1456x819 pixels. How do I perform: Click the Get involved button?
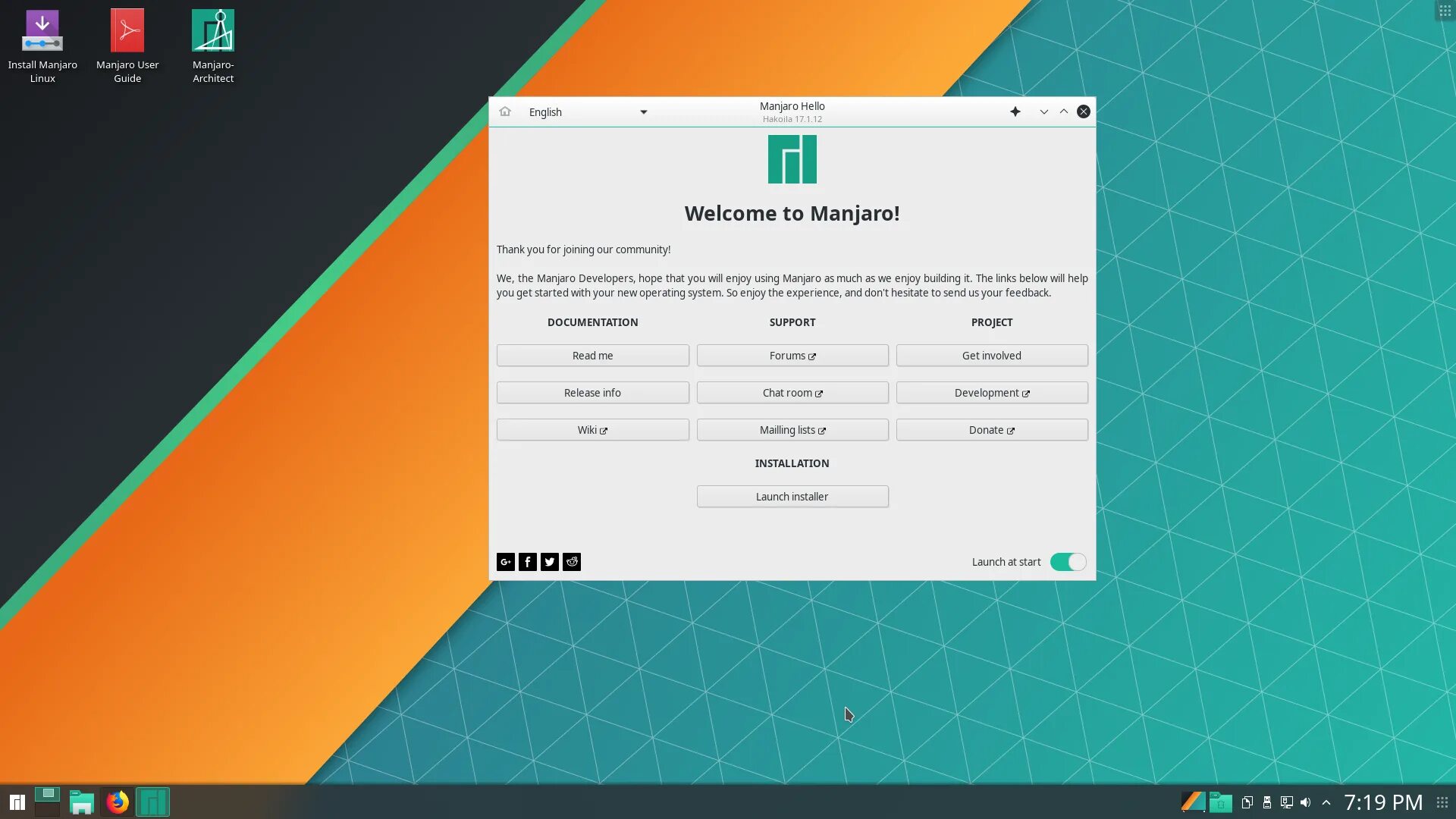point(992,356)
